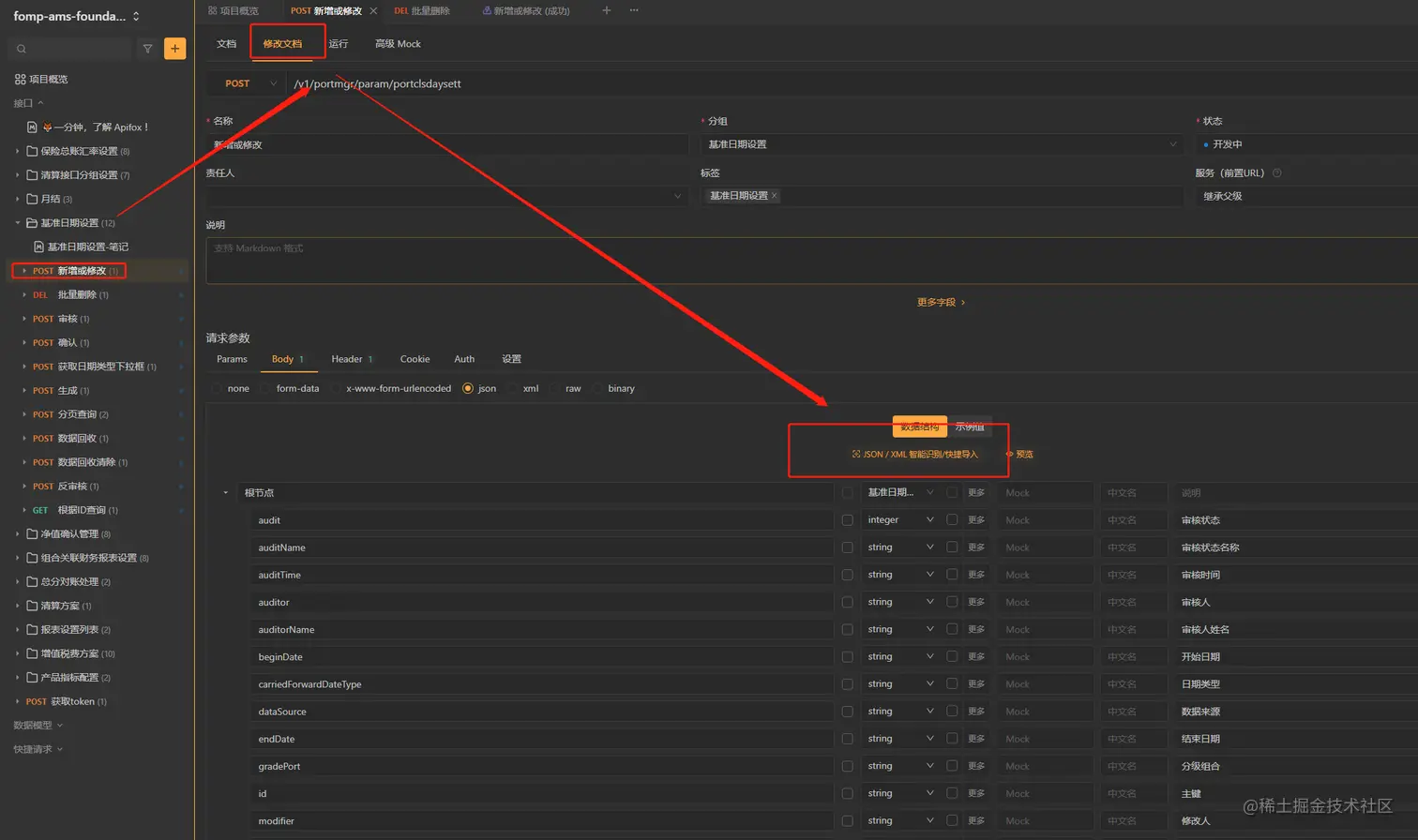The width and height of the screenshot is (1418, 840).
Task: Click the Mock field in beginDate row
Action: 1046,657
